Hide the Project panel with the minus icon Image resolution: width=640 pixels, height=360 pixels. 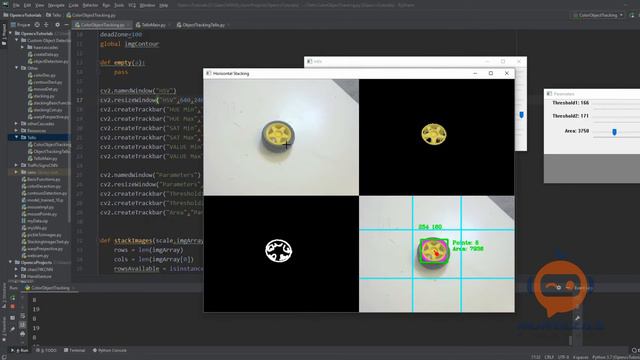(66, 25)
